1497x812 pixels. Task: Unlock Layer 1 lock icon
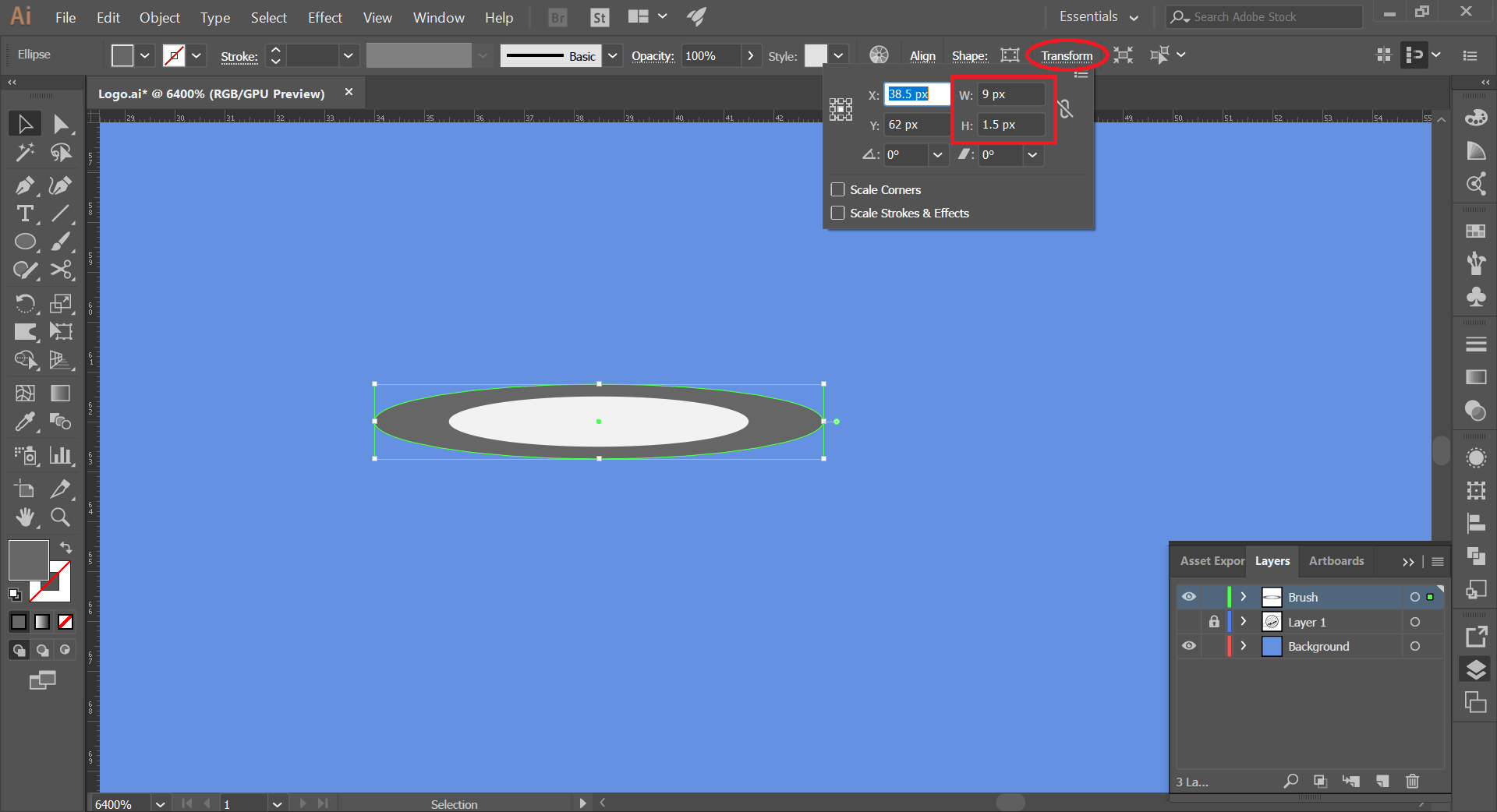[1214, 622]
